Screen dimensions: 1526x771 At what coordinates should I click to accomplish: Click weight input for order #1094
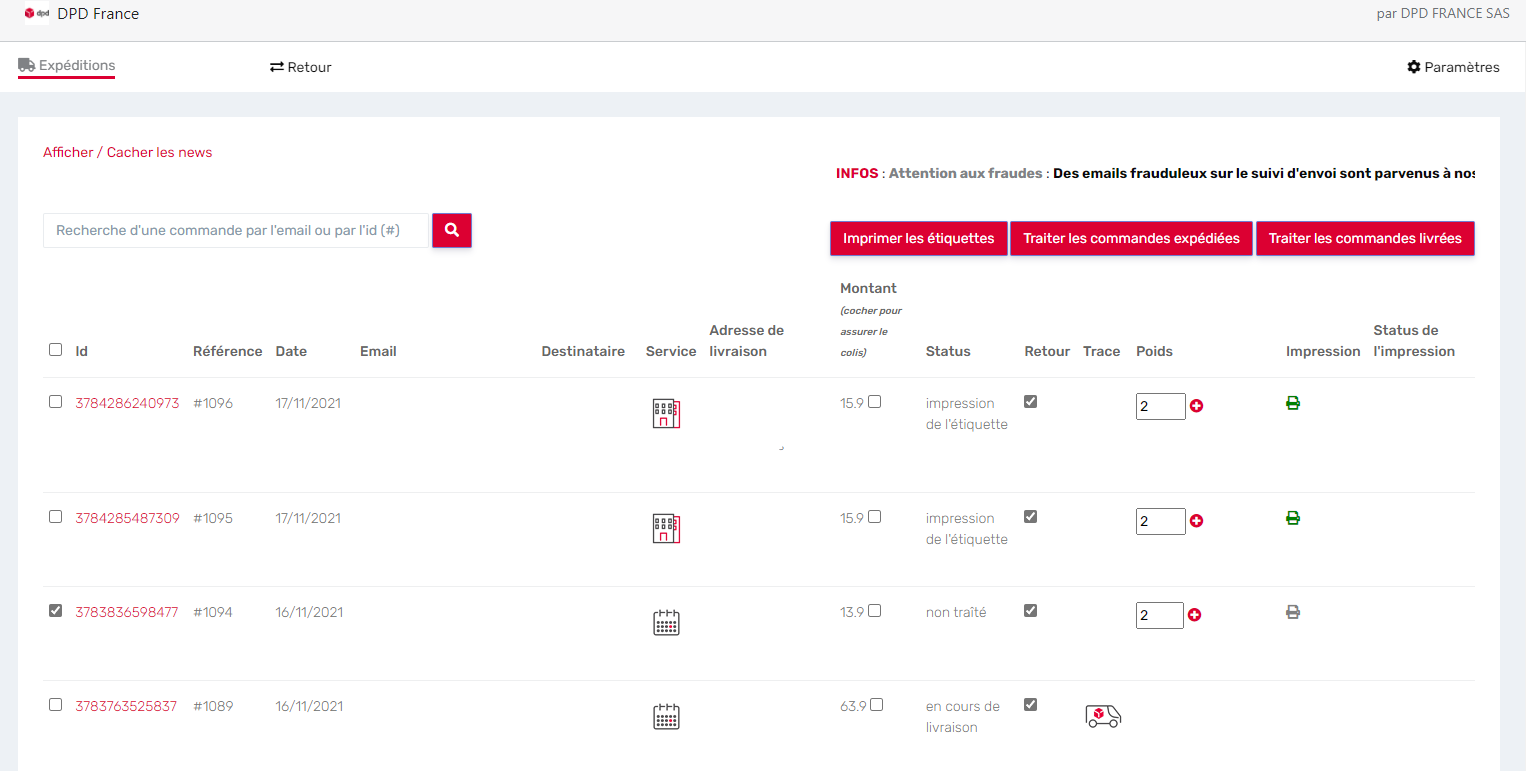(1159, 615)
